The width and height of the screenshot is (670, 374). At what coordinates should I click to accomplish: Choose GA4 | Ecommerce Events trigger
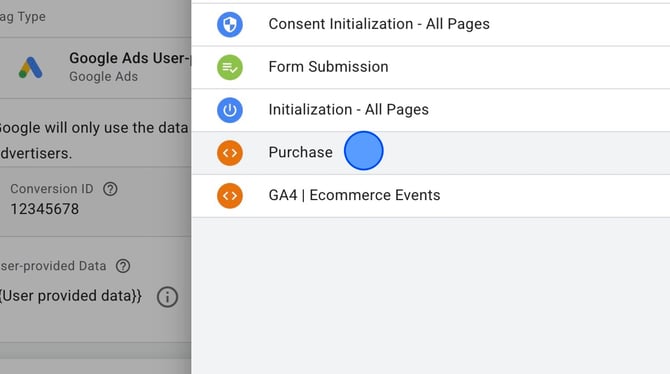431,195
